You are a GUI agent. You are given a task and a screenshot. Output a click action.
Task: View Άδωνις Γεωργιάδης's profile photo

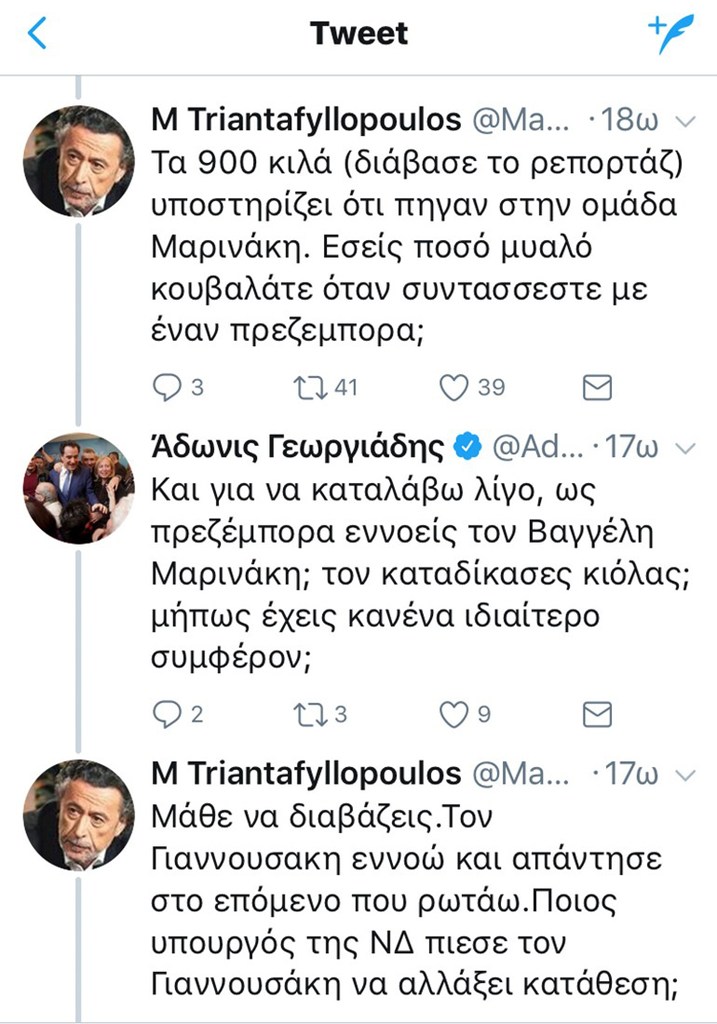tap(78, 487)
